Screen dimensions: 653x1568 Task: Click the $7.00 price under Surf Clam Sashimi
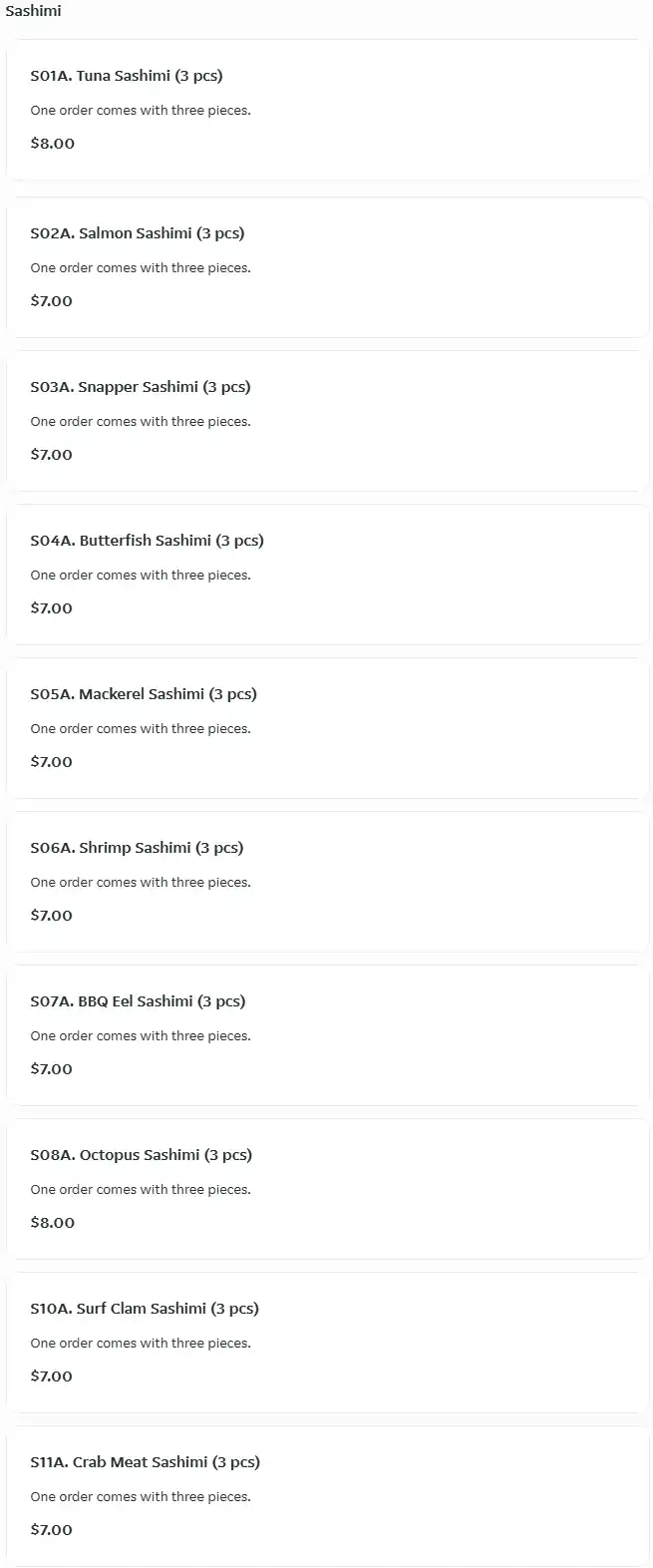pos(51,1376)
